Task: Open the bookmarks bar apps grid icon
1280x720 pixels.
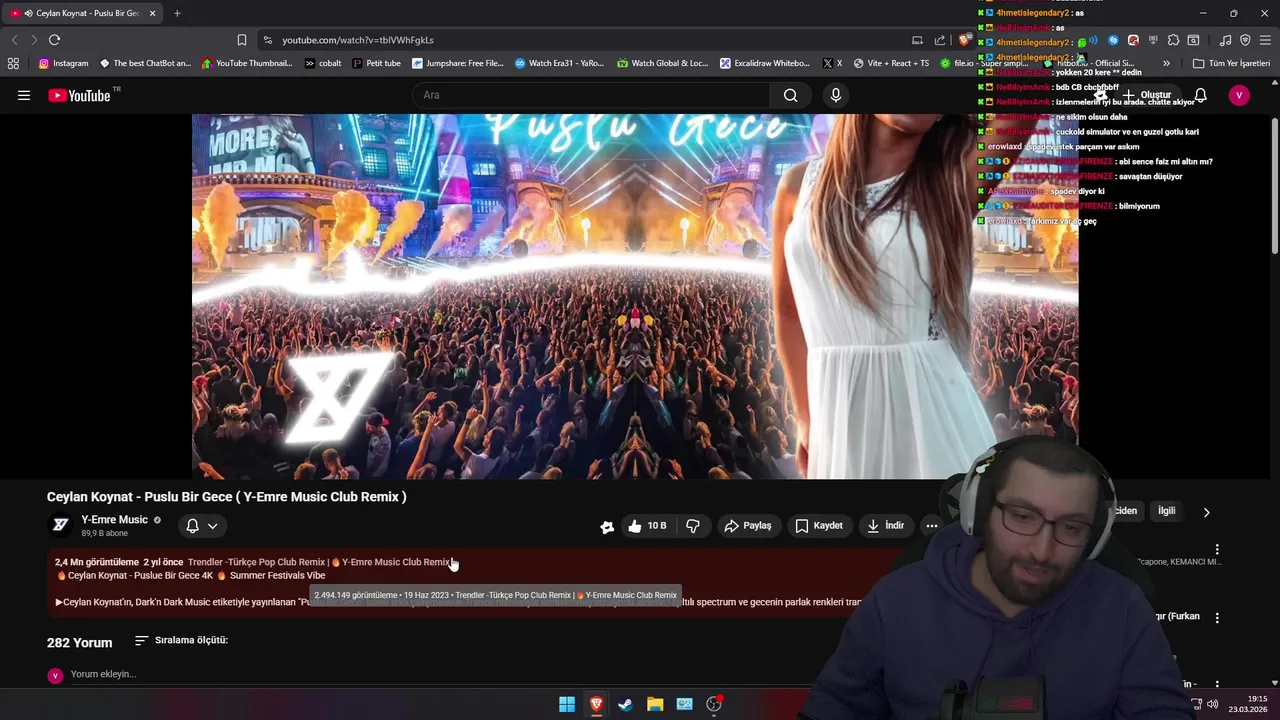Action: pos(13,63)
